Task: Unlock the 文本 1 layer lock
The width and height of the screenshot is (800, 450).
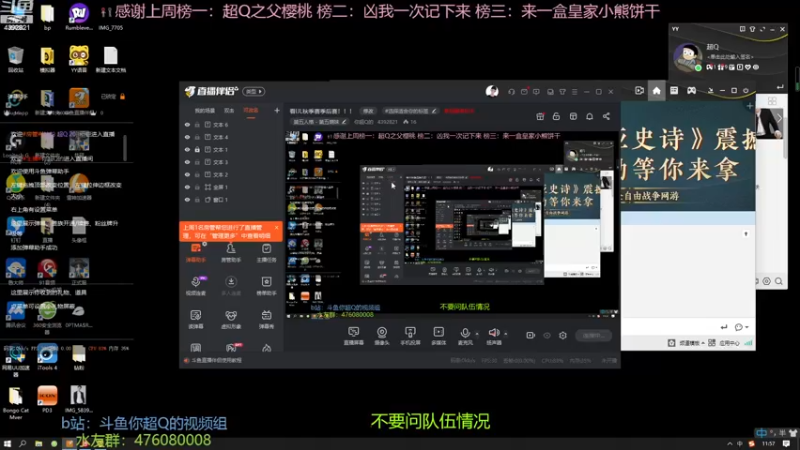Action: (197, 149)
